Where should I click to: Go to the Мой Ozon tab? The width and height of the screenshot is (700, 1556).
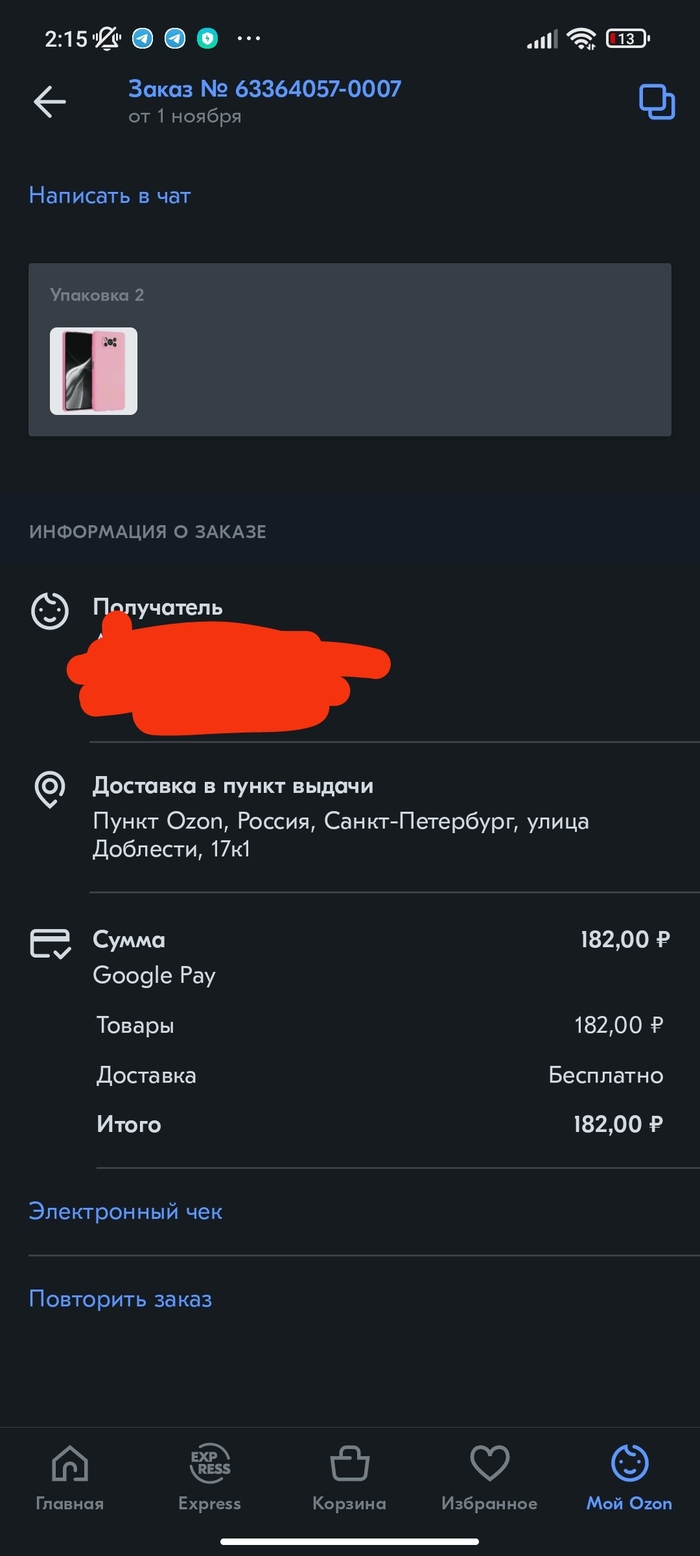tap(629, 1478)
